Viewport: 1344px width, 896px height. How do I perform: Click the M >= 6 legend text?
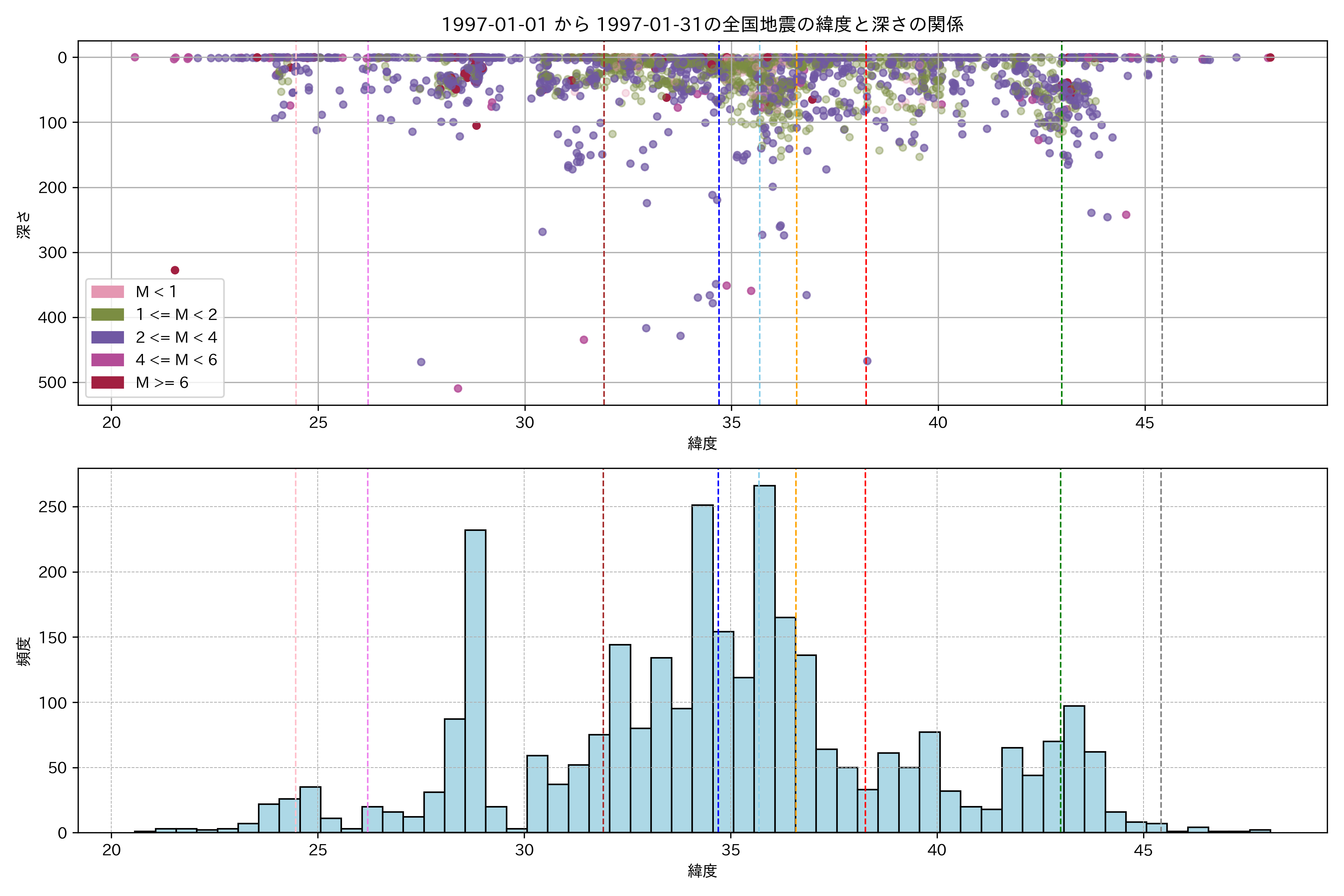(x=162, y=383)
